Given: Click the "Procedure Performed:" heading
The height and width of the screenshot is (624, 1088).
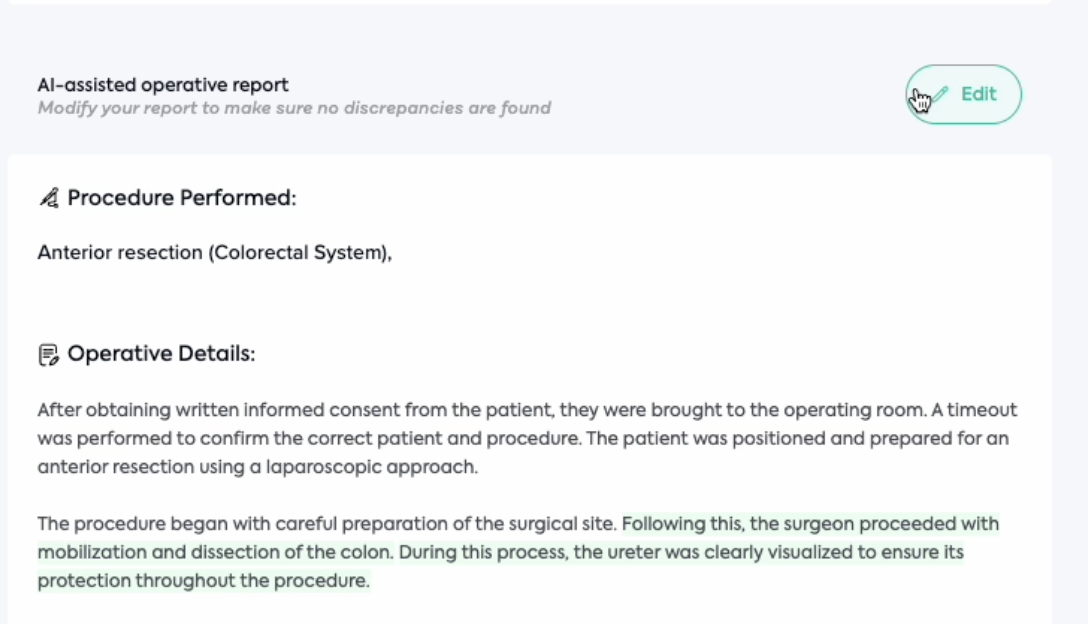Looking at the screenshot, I should coord(182,198).
